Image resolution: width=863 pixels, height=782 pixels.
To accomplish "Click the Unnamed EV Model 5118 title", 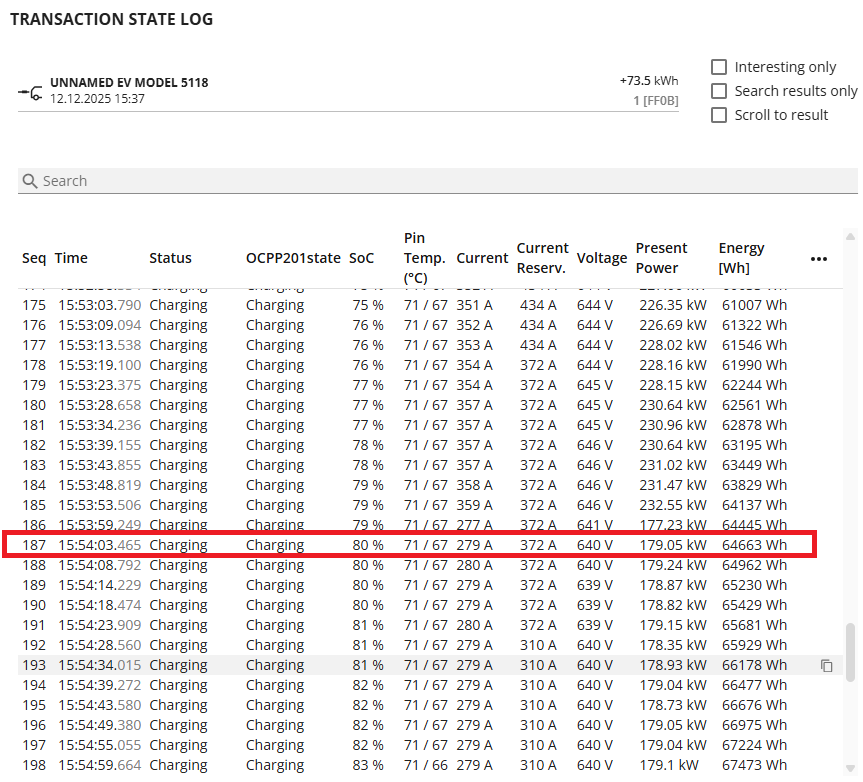I will [x=129, y=82].
